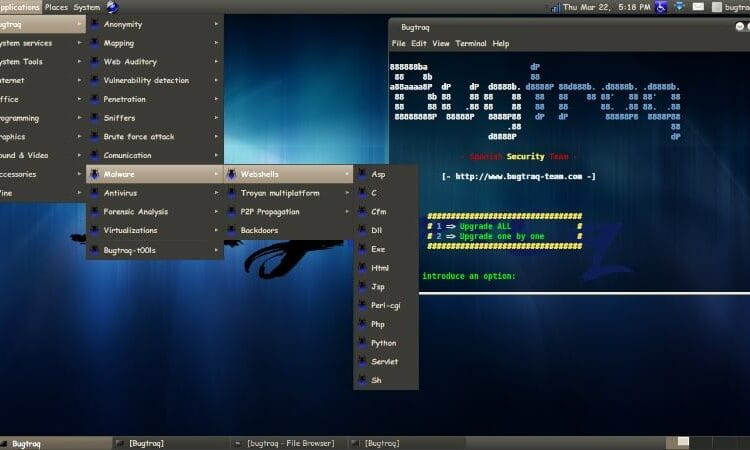
Task: Choose the Servlet webshell entry
Action: (386, 362)
